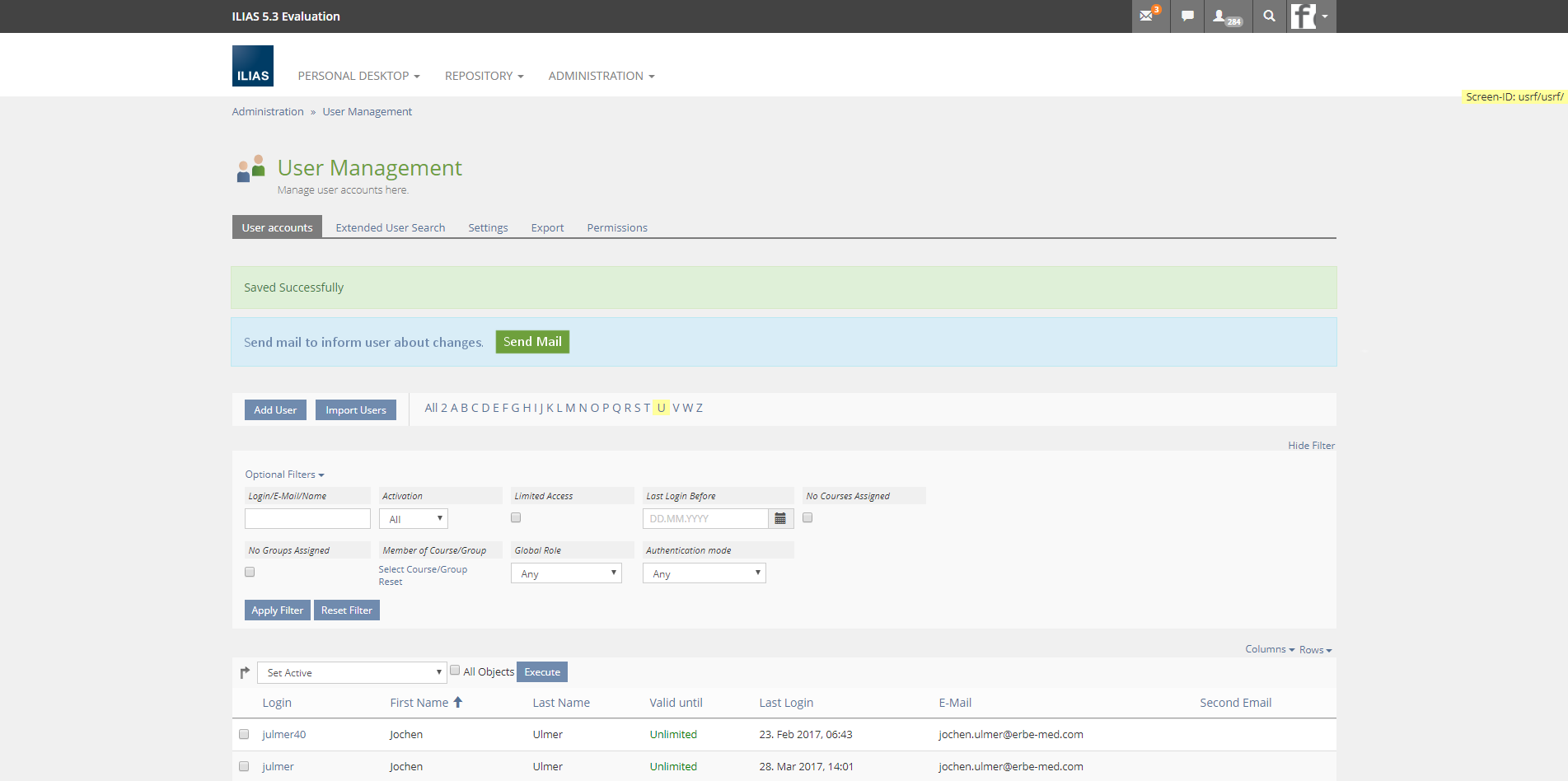Click the search magnifier icon
1568x781 pixels.
tap(1269, 16)
